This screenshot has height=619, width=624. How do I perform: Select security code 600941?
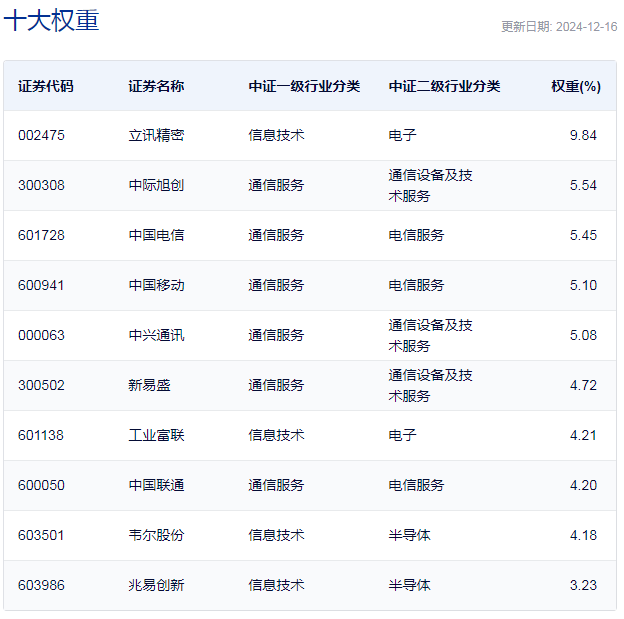point(41,285)
